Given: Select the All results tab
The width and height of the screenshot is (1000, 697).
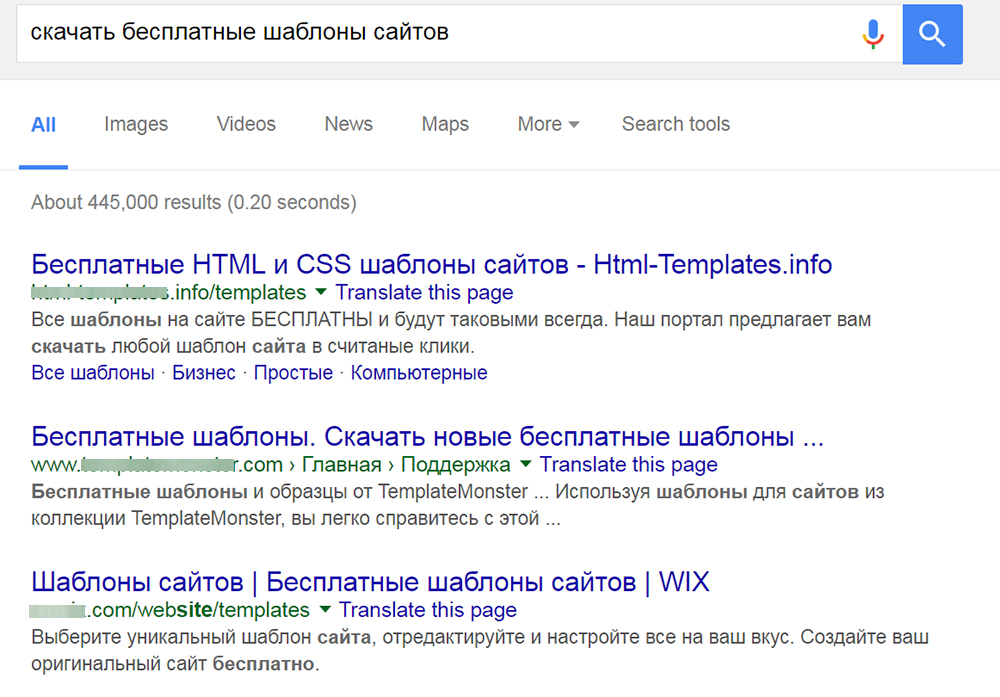Looking at the screenshot, I should point(44,124).
